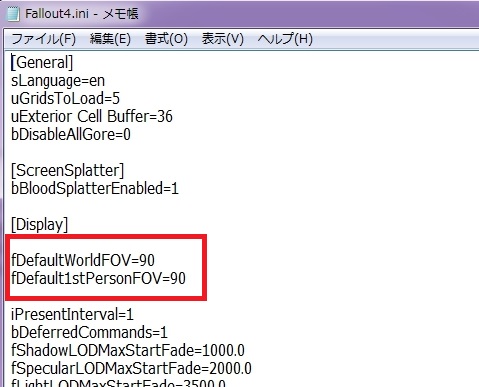The height and width of the screenshot is (387, 479).
Task: Click the bDisableAllGore=0 line
Action: pyautogui.click(x=71, y=135)
